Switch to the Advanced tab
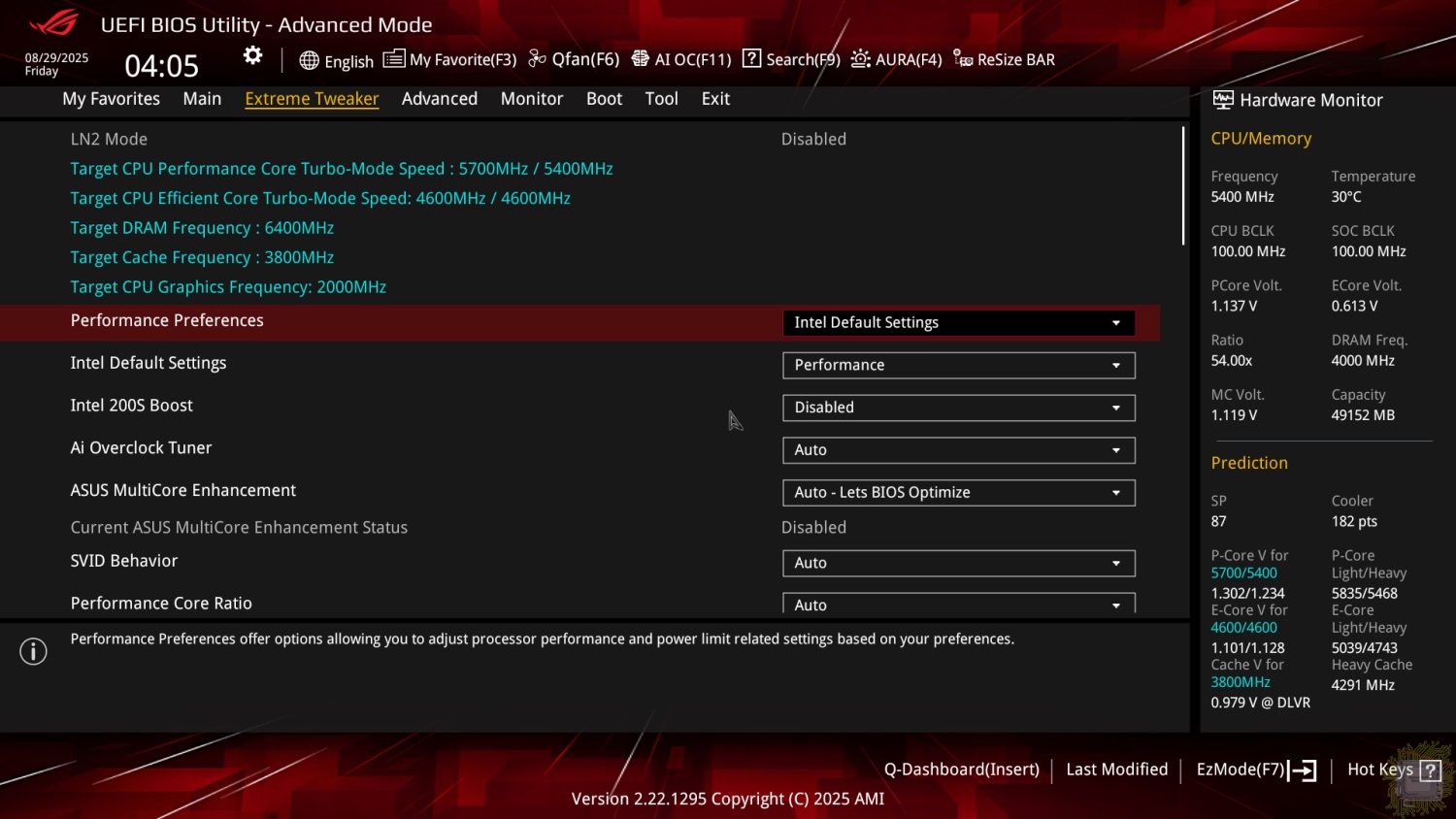This screenshot has height=819, width=1456. pos(439,99)
